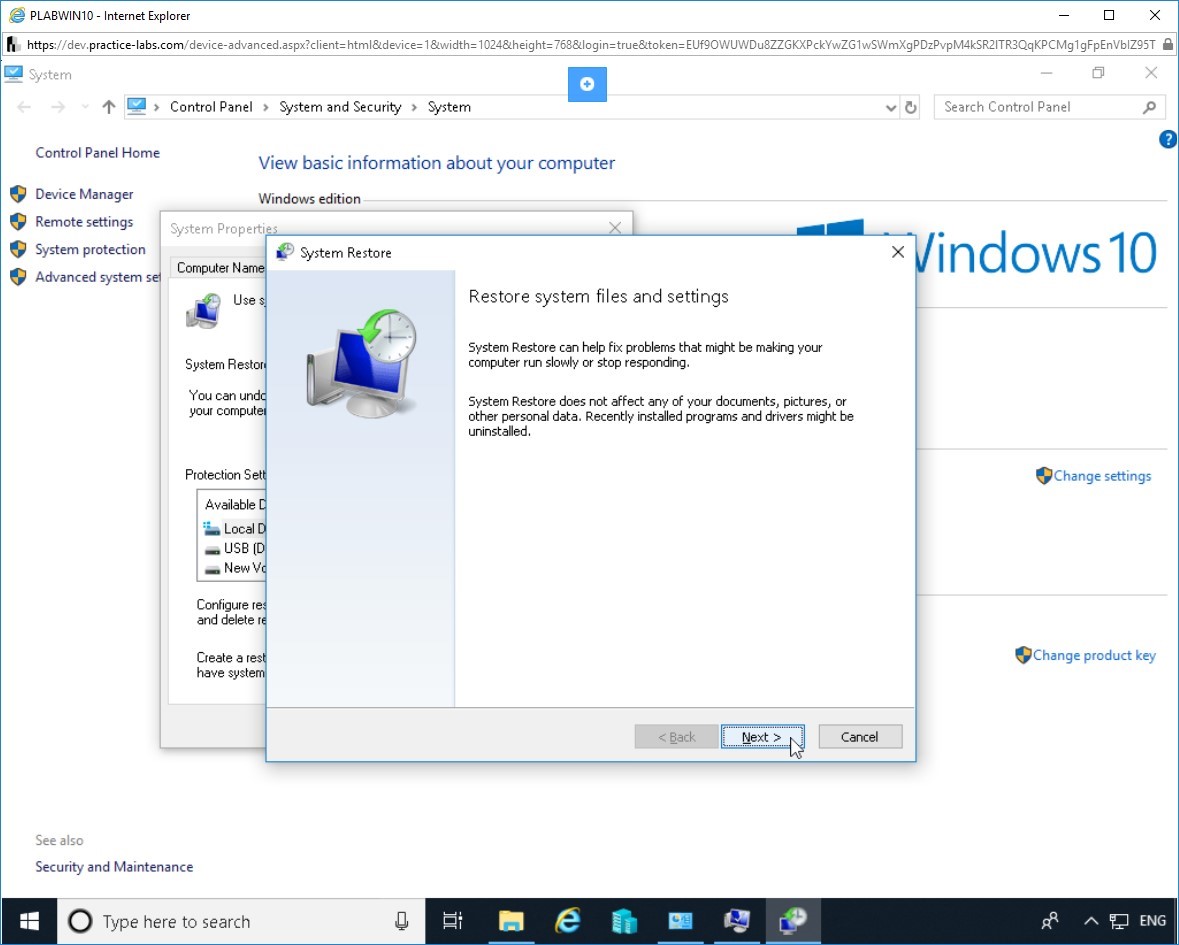Open Internet Explorer from the taskbar

point(568,921)
